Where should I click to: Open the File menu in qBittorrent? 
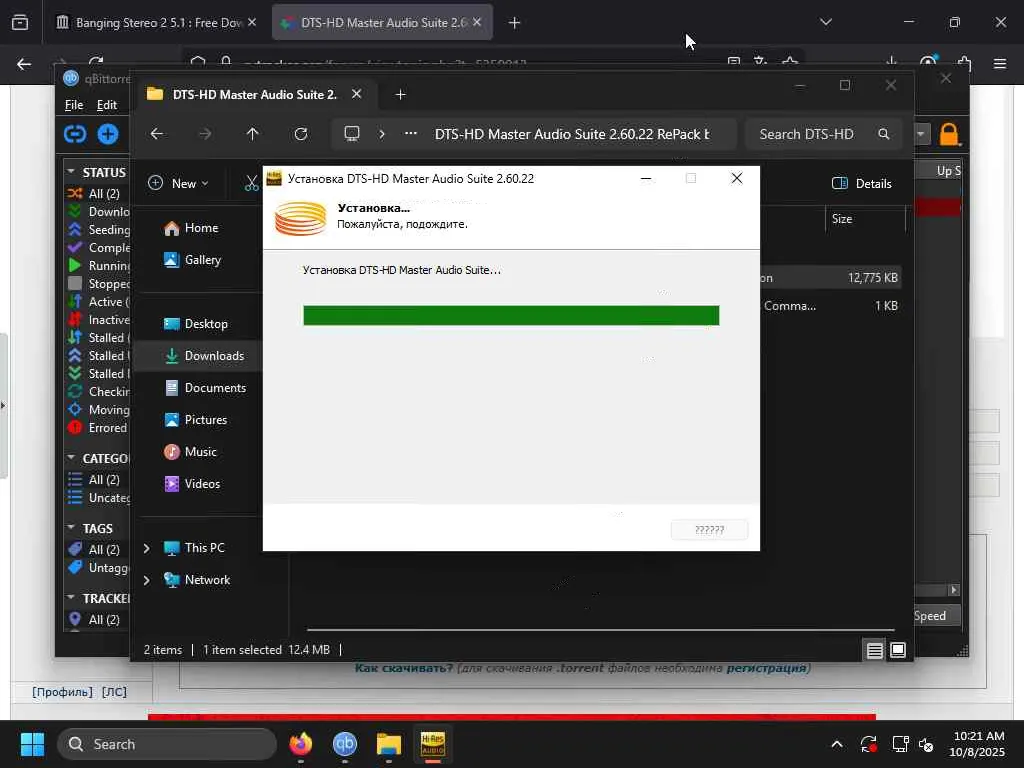coord(74,105)
